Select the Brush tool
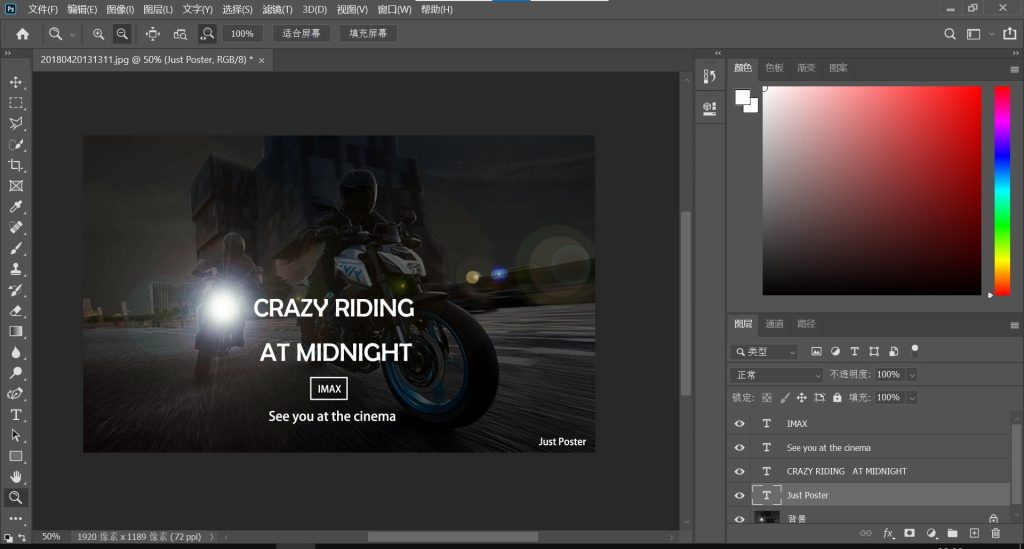This screenshot has height=549, width=1024. (x=16, y=248)
